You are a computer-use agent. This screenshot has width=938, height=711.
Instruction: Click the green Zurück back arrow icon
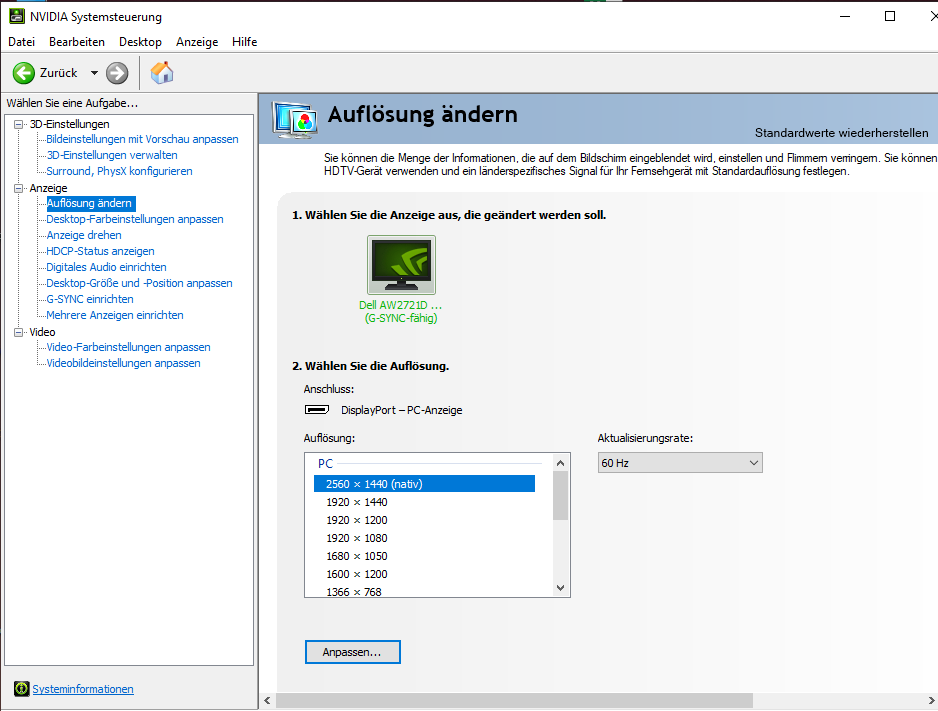(x=24, y=73)
